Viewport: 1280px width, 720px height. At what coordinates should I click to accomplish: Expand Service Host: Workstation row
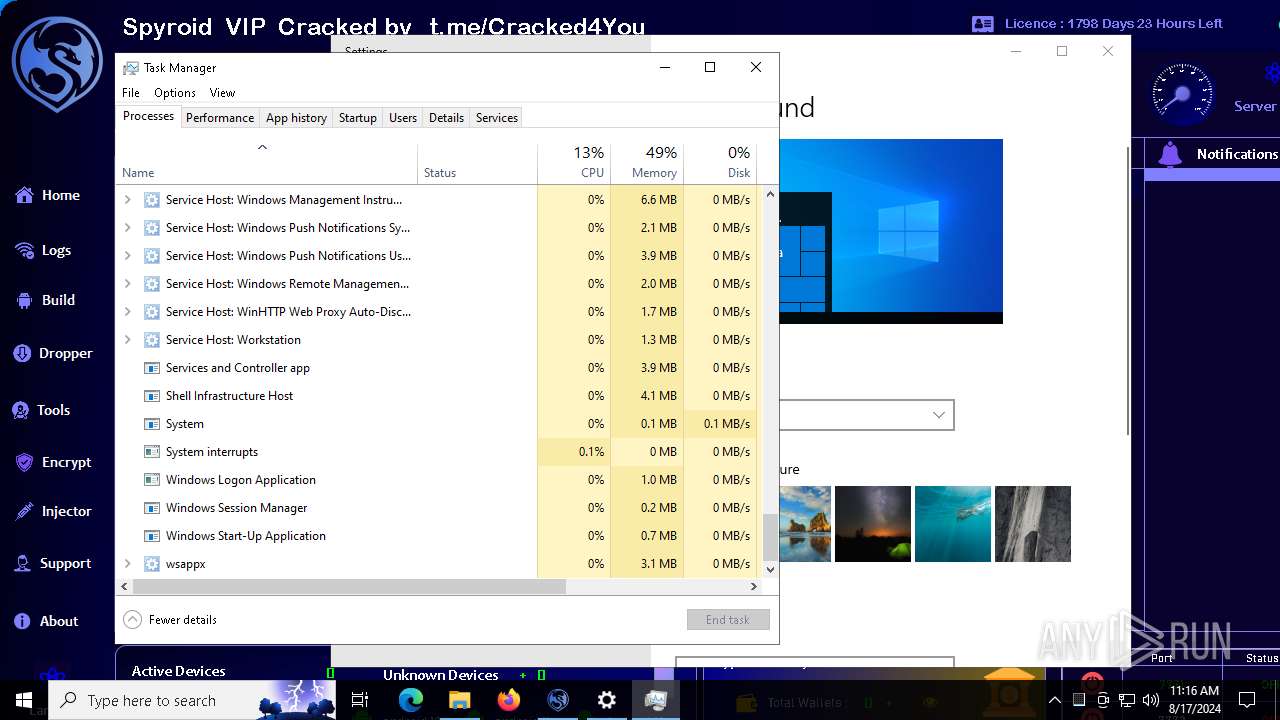pyautogui.click(x=127, y=340)
